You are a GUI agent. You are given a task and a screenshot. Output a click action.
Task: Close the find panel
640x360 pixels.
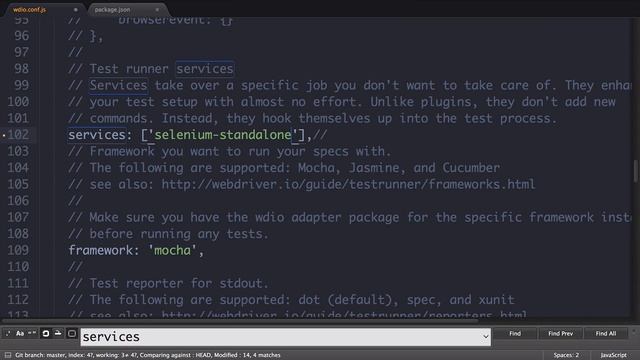click(634, 332)
